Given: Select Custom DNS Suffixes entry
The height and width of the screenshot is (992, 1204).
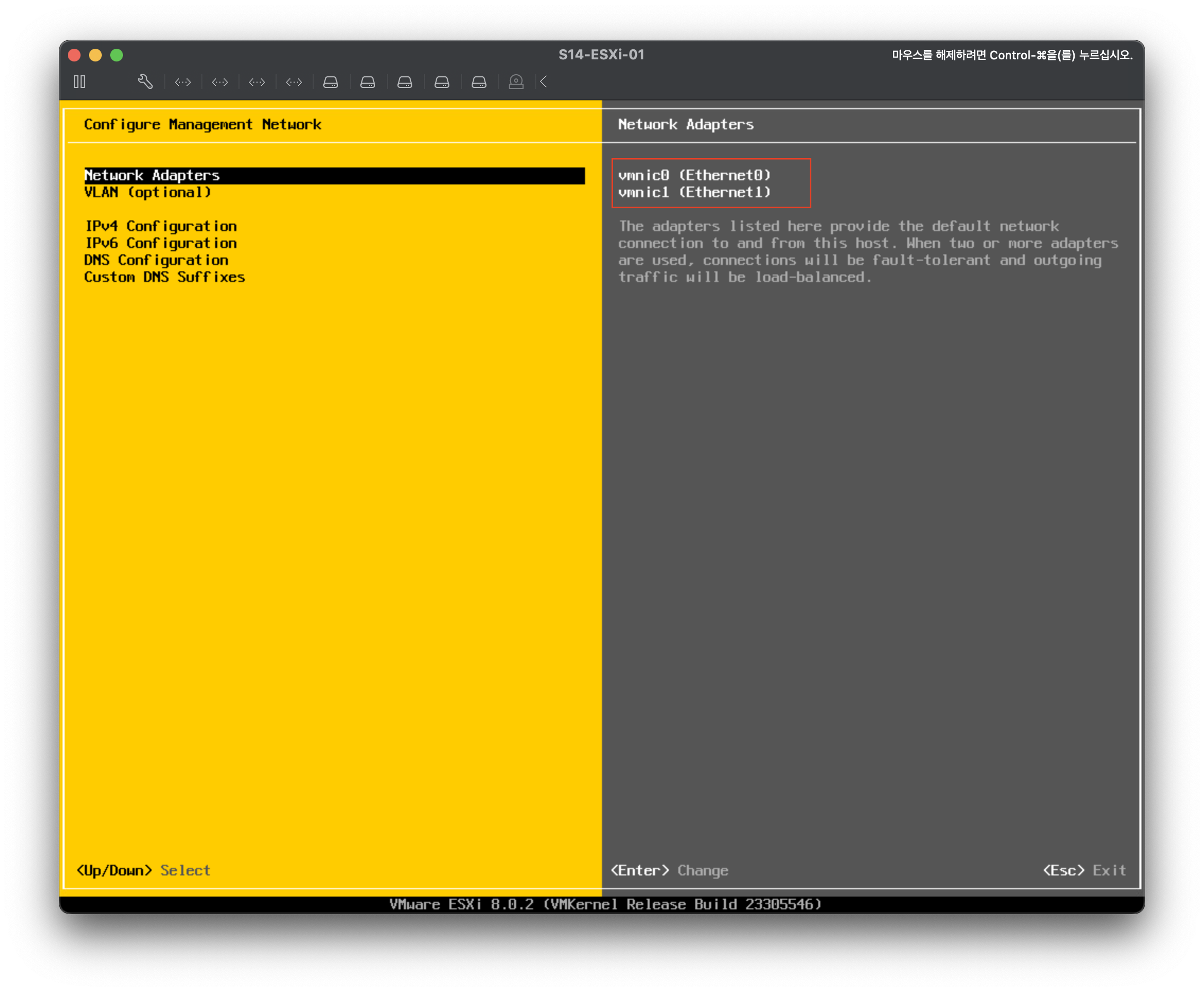Looking at the screenshot, I should pyautogui.click(x=165, y=277).
